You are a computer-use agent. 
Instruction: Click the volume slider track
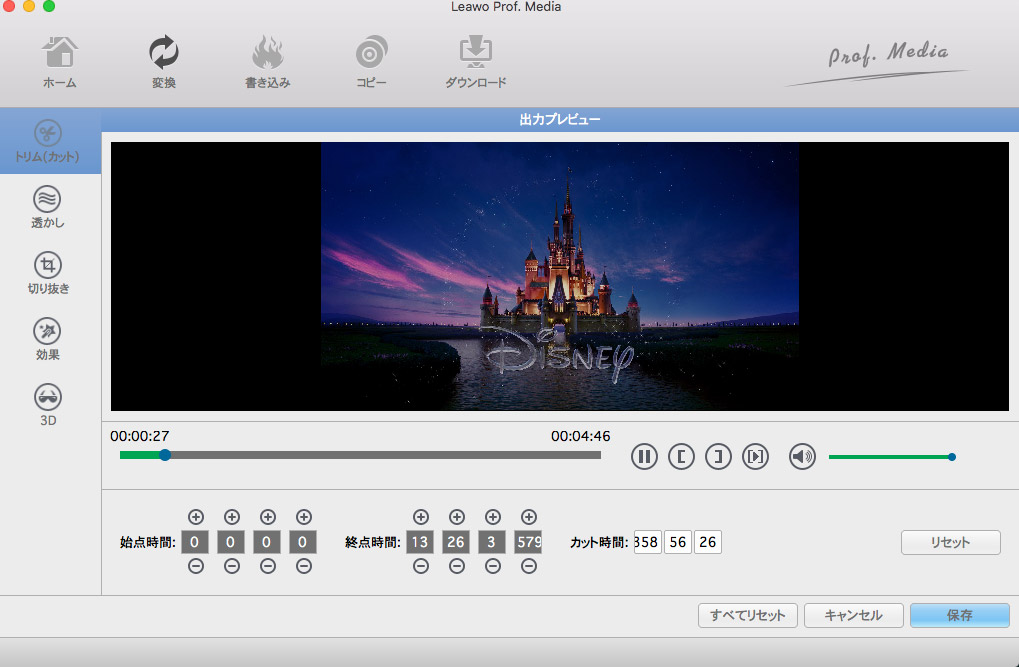[x=889, y=457]
